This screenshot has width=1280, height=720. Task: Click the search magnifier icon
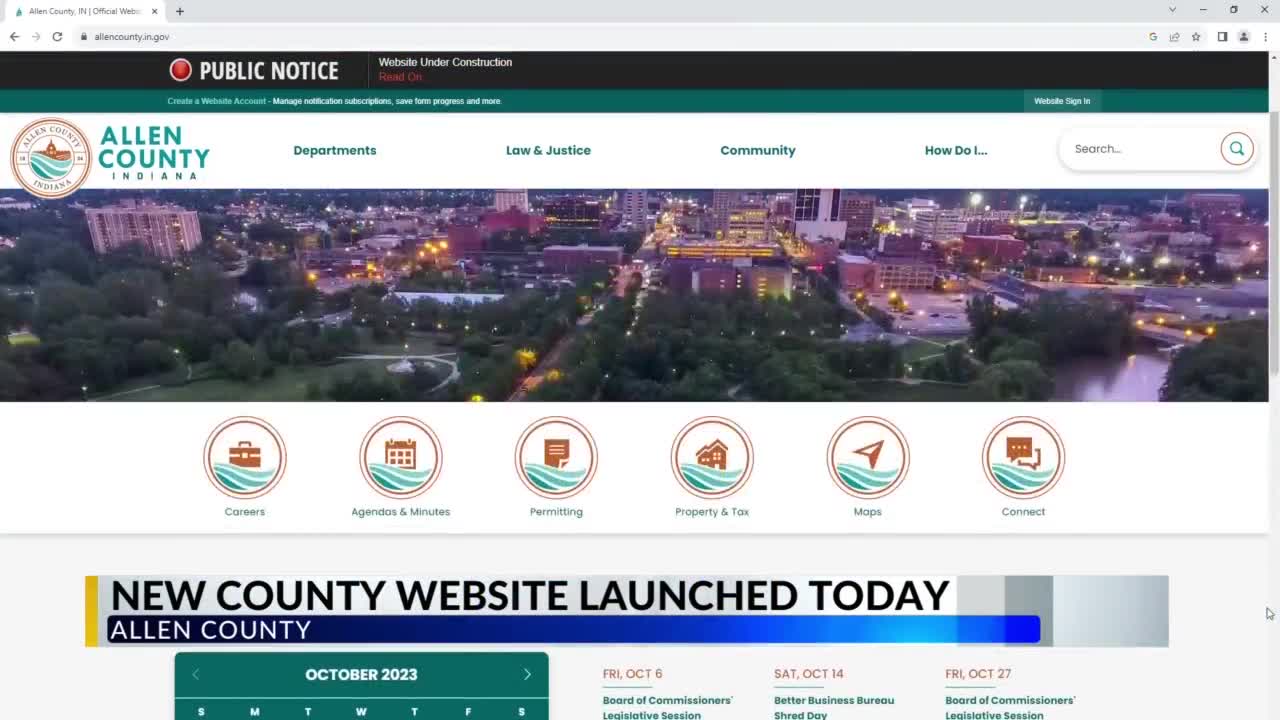[1237, 148]
